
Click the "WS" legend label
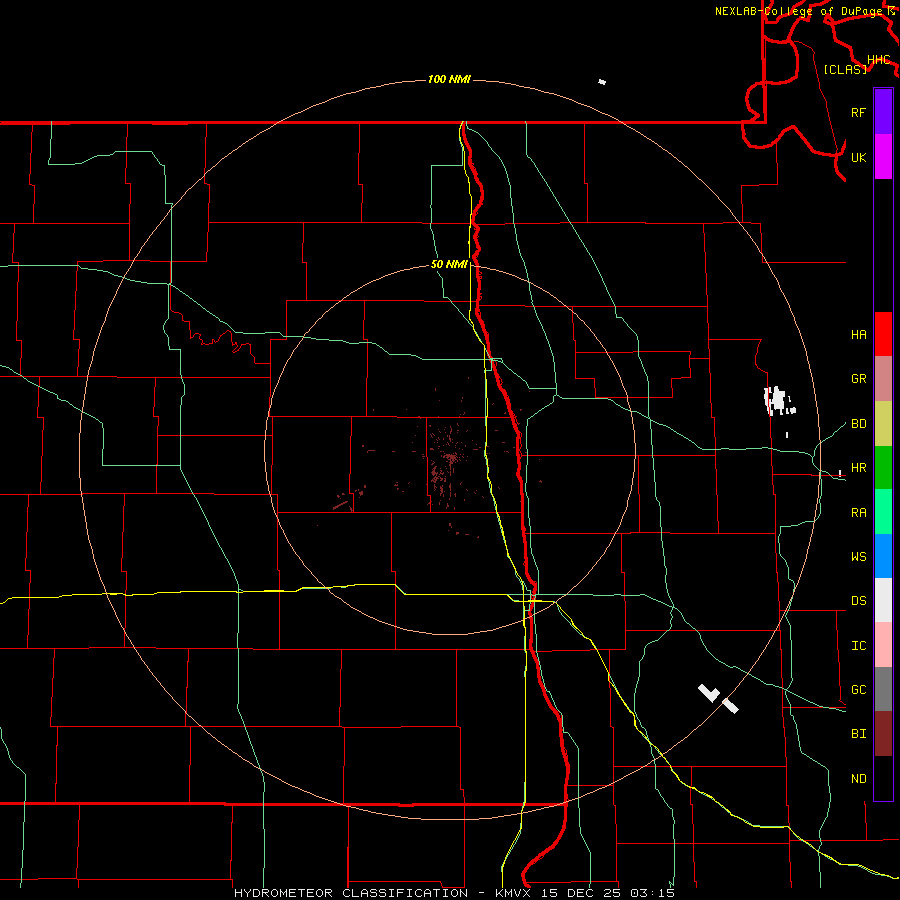pyautogui.click(x=858, y=556)
